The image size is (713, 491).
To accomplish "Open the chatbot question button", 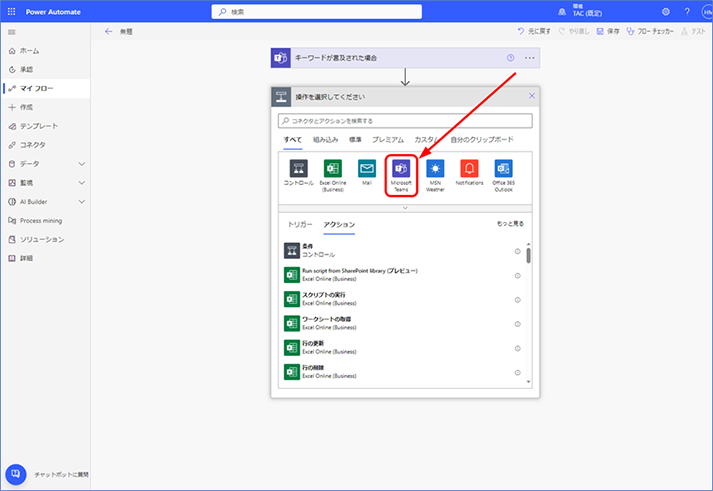I will (x=15, y=474).
